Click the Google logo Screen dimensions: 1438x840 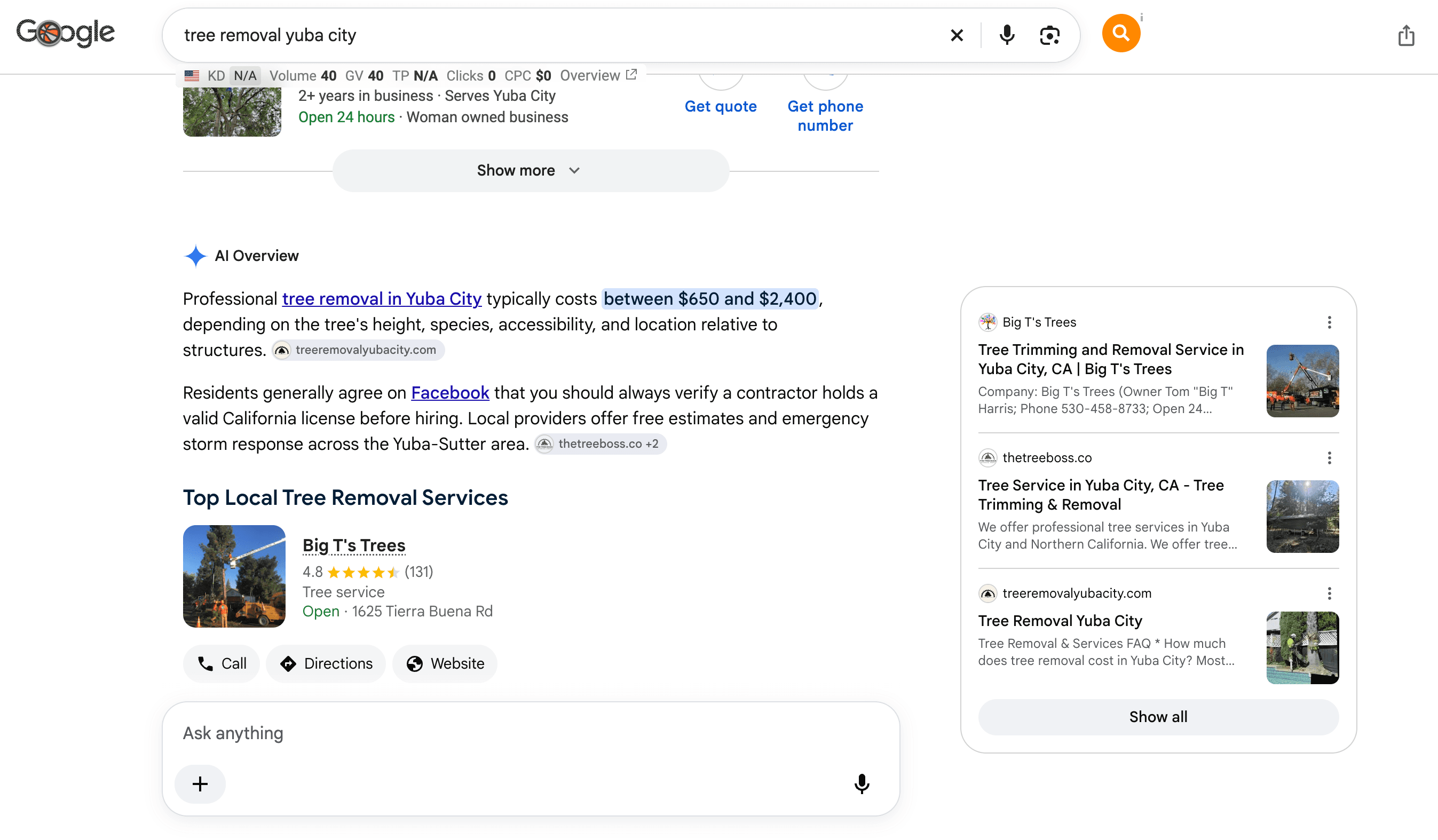click(x=65, y=33)
